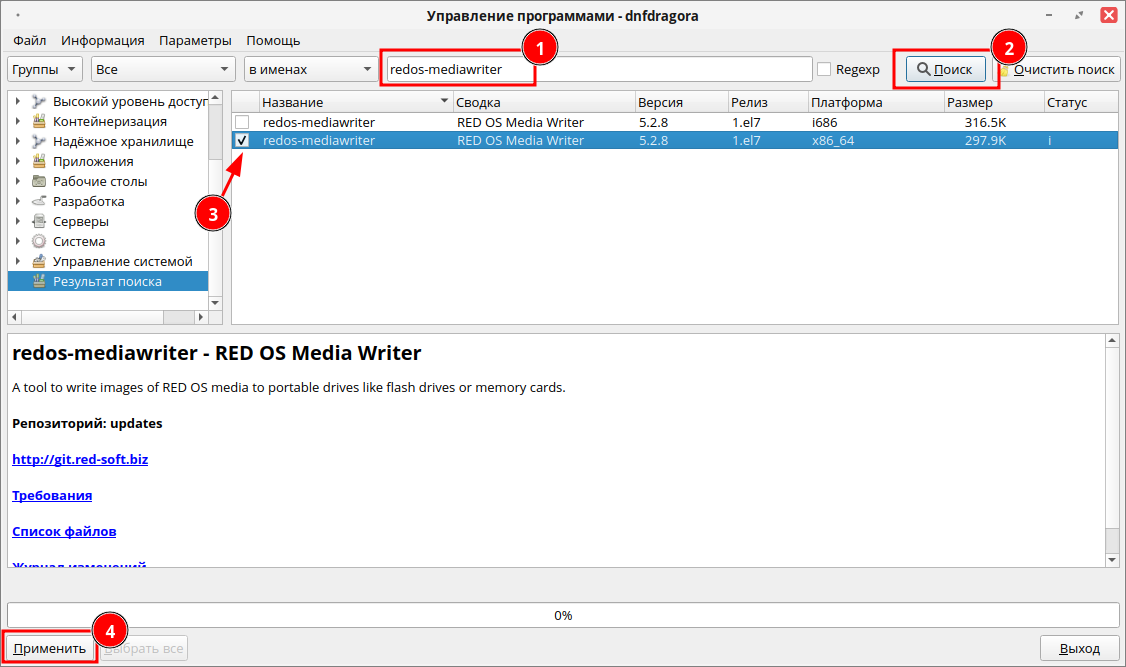The height and width of the screenshot is (667, 1126).
Task: Click the left arrow of the groups tree horizontal scrollbar
Action: (x=14, y=317)
